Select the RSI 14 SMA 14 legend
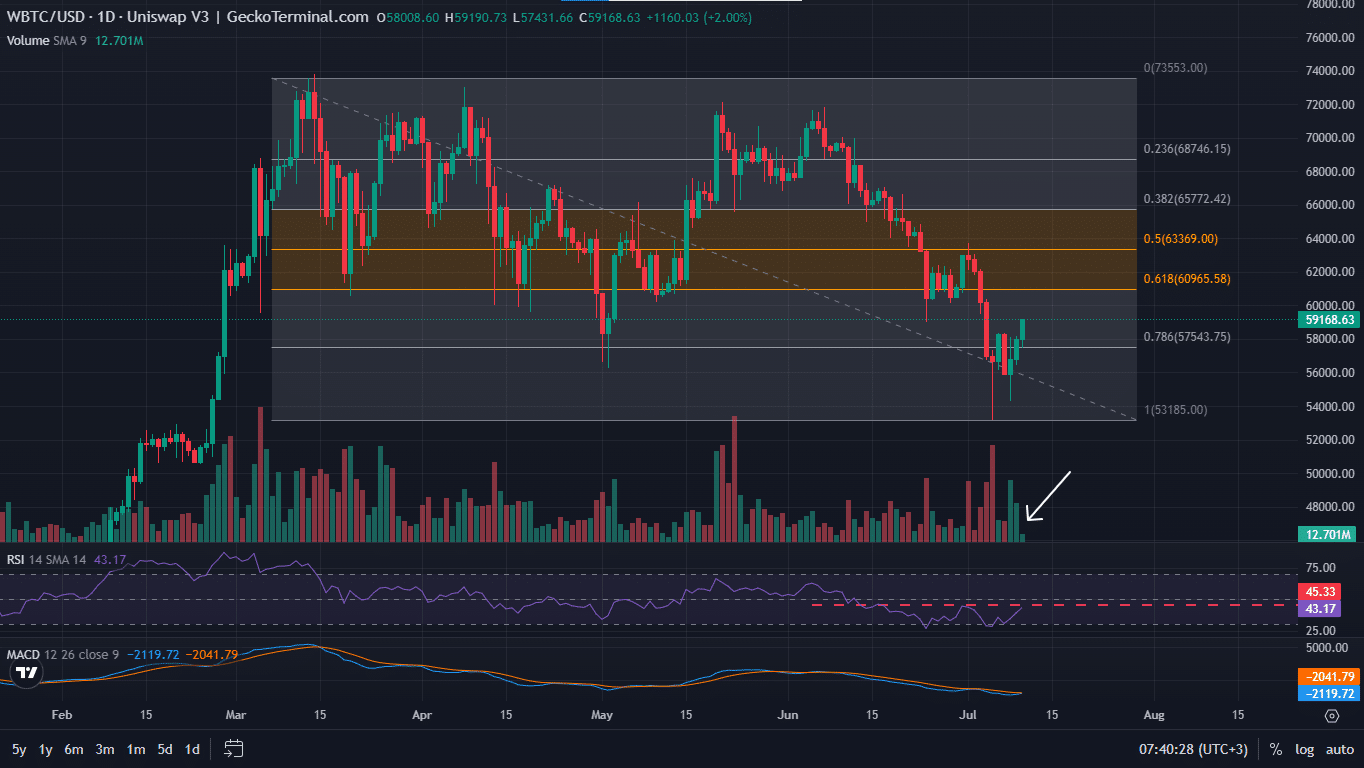1364x768 pixels. pyautogui.click(x=47, y=560)
